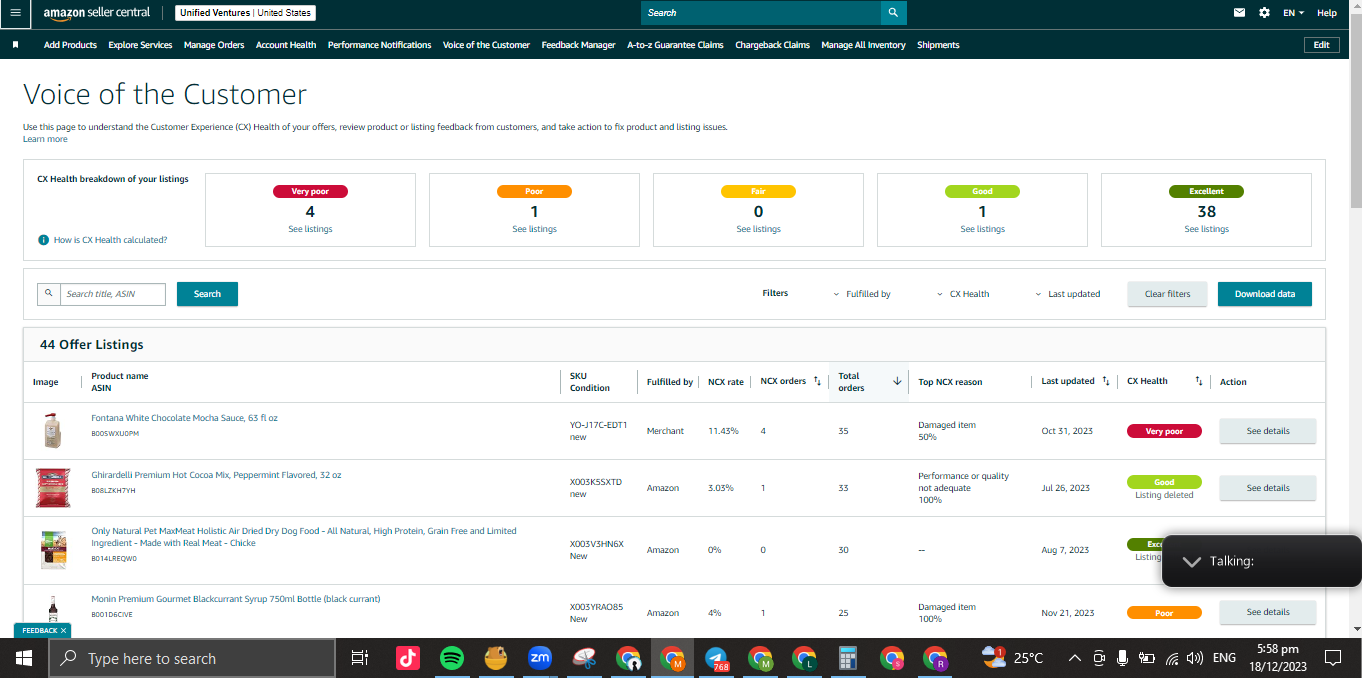Open Account Health menu item
1362x678 pixels.
(x=286, y=45)
